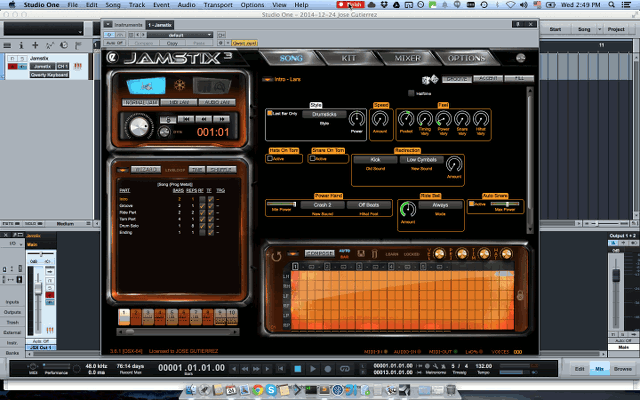Click the bar editor save disk icon
Image resolution: width=640 pixels, height=400 pixels.
pos(361,253)
